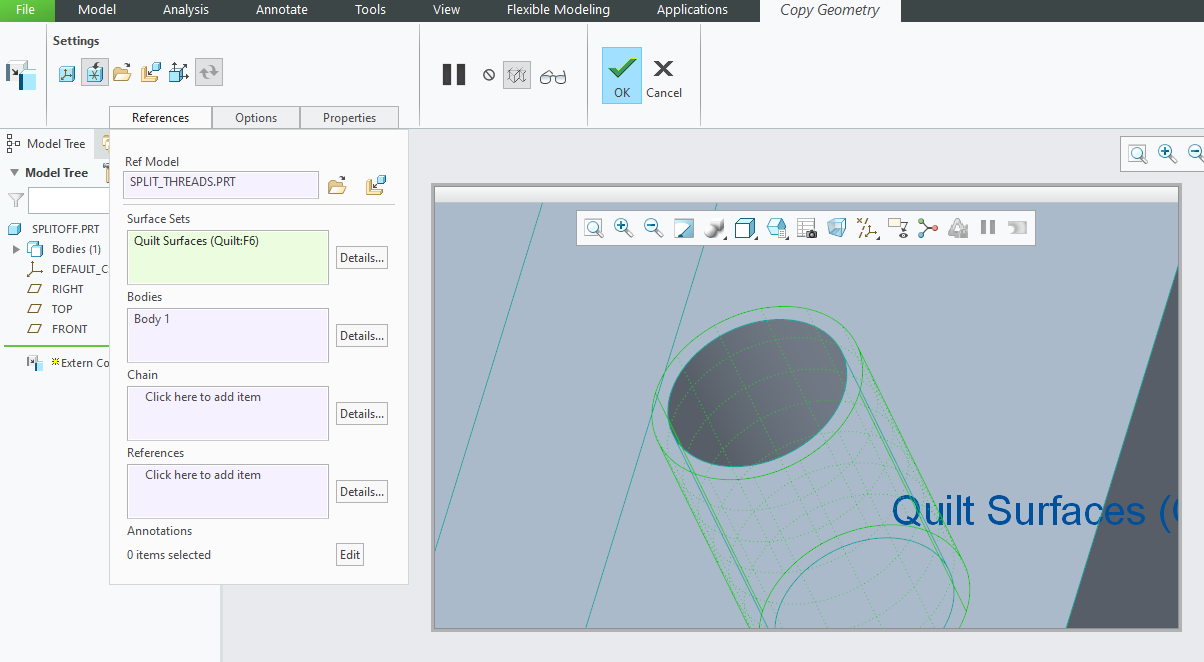1204x662 pixels.
Task: Open the display style shading icon
Action: (714, 227)
